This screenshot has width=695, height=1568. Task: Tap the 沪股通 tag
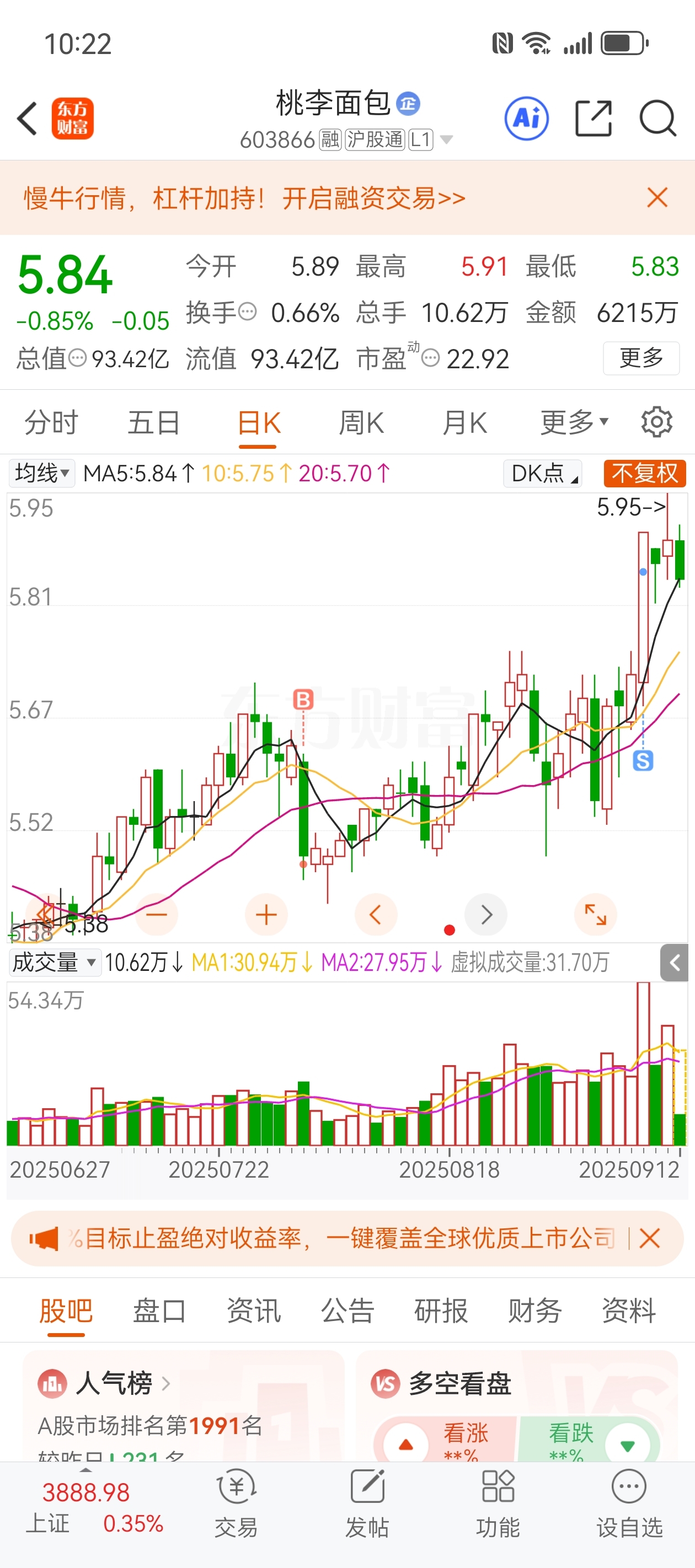pyautogui.click(x=375, y=140)
